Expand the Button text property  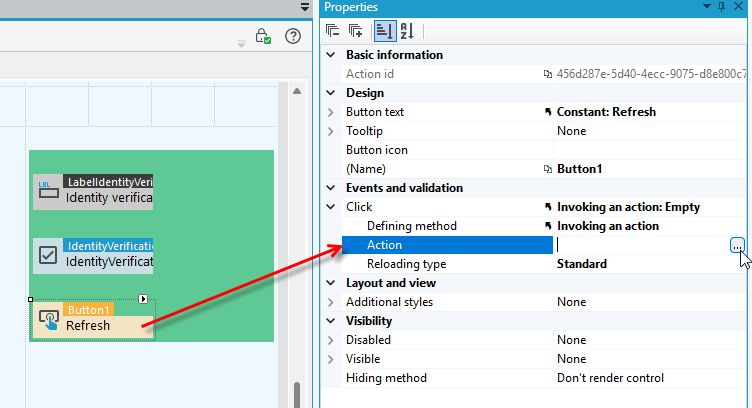tap(330, 112)
